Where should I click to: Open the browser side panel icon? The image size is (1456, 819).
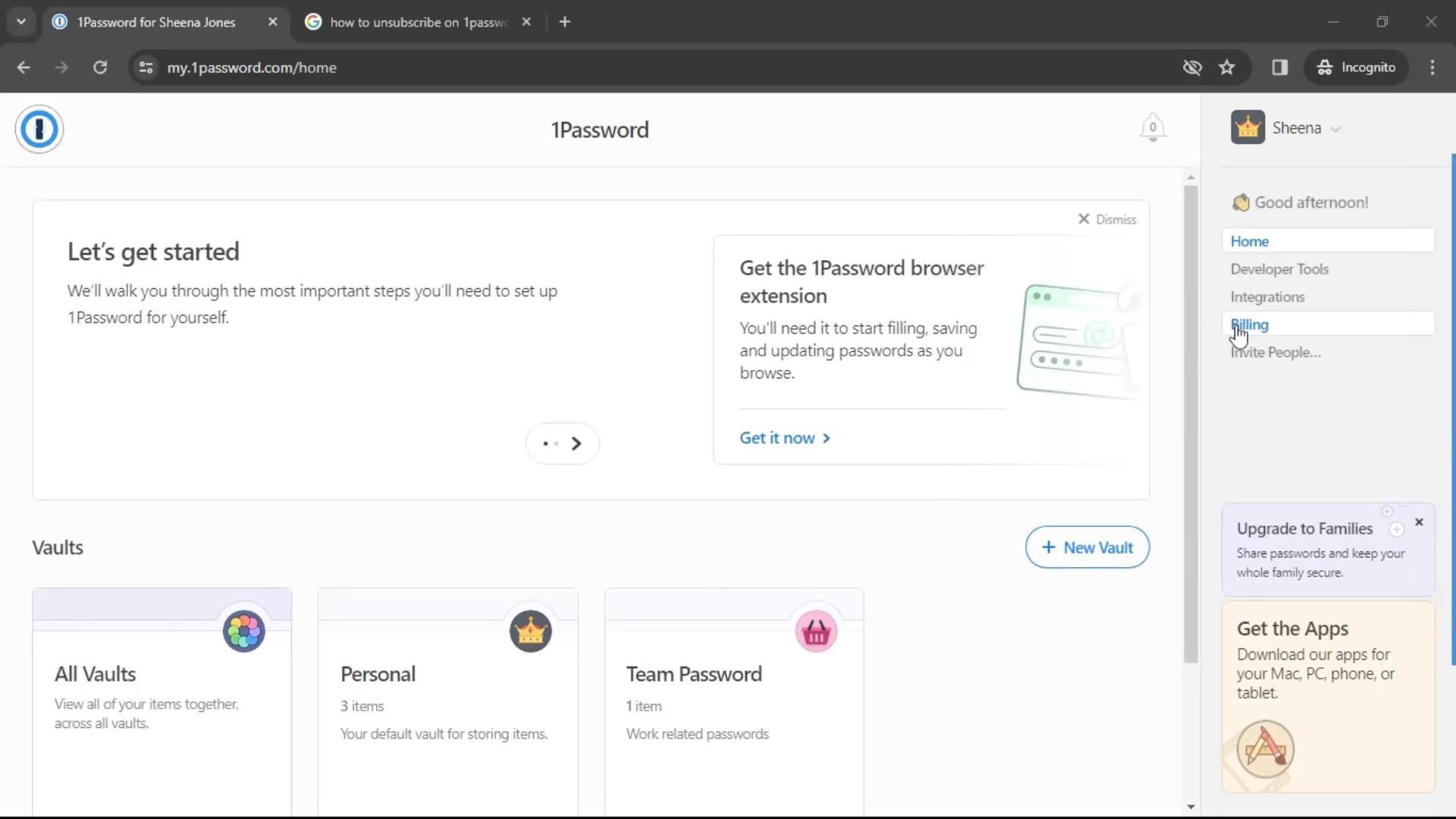click(1279, 67)
